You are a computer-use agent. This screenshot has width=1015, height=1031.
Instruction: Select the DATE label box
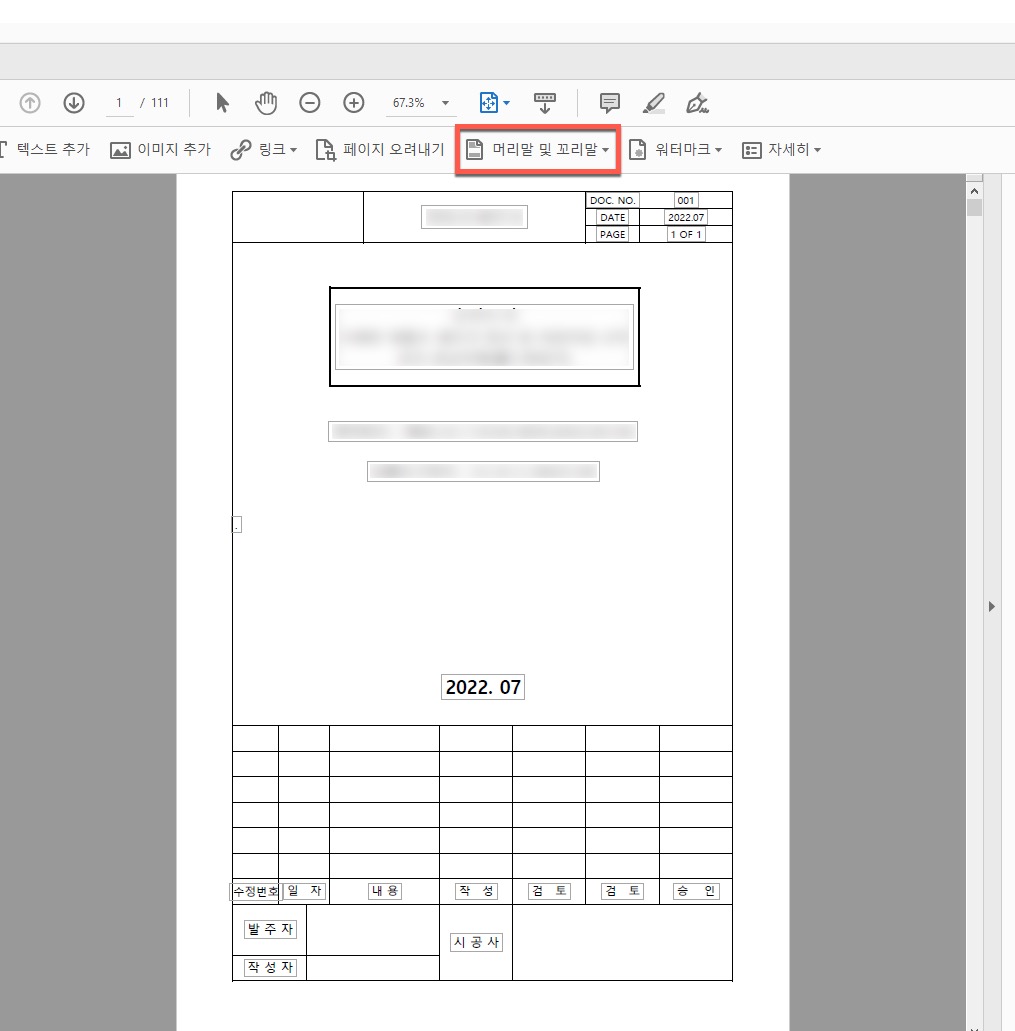612,218
